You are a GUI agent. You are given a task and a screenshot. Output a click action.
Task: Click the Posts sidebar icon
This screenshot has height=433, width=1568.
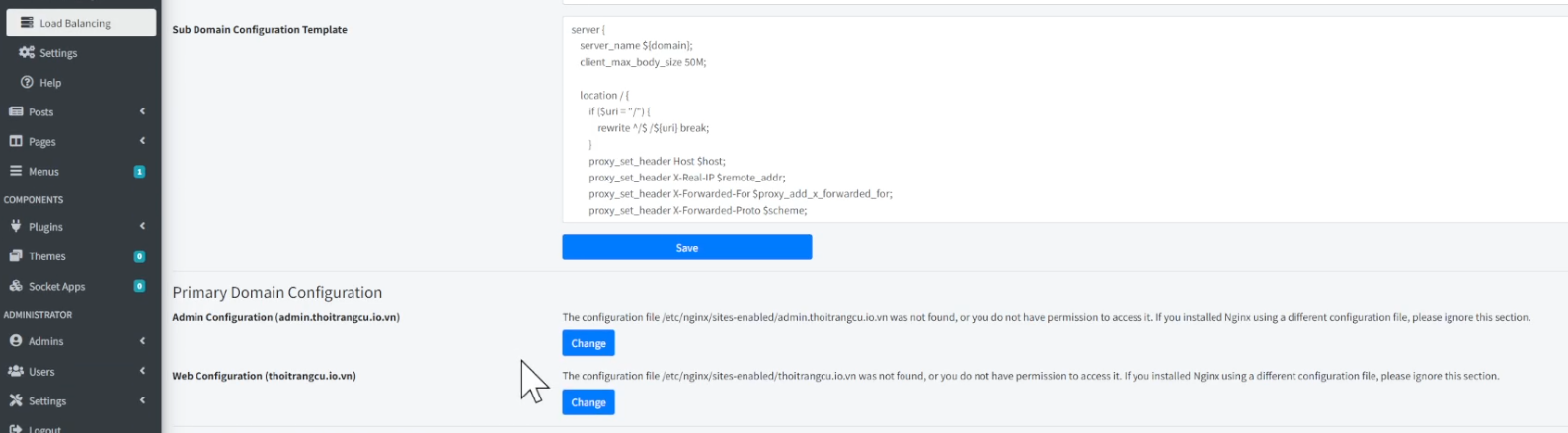pos(16,112)
